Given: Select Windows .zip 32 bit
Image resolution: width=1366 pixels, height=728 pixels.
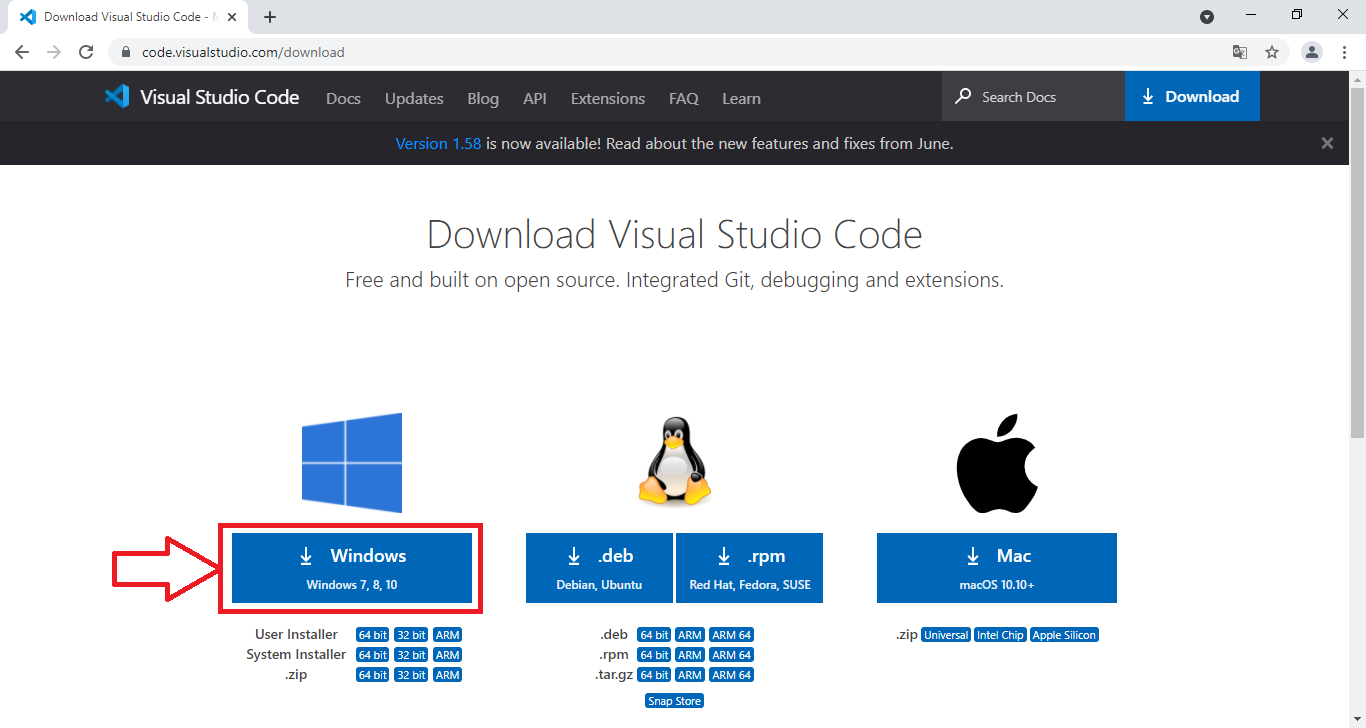Looking at the screenshot, I should [x=411, y=675].
